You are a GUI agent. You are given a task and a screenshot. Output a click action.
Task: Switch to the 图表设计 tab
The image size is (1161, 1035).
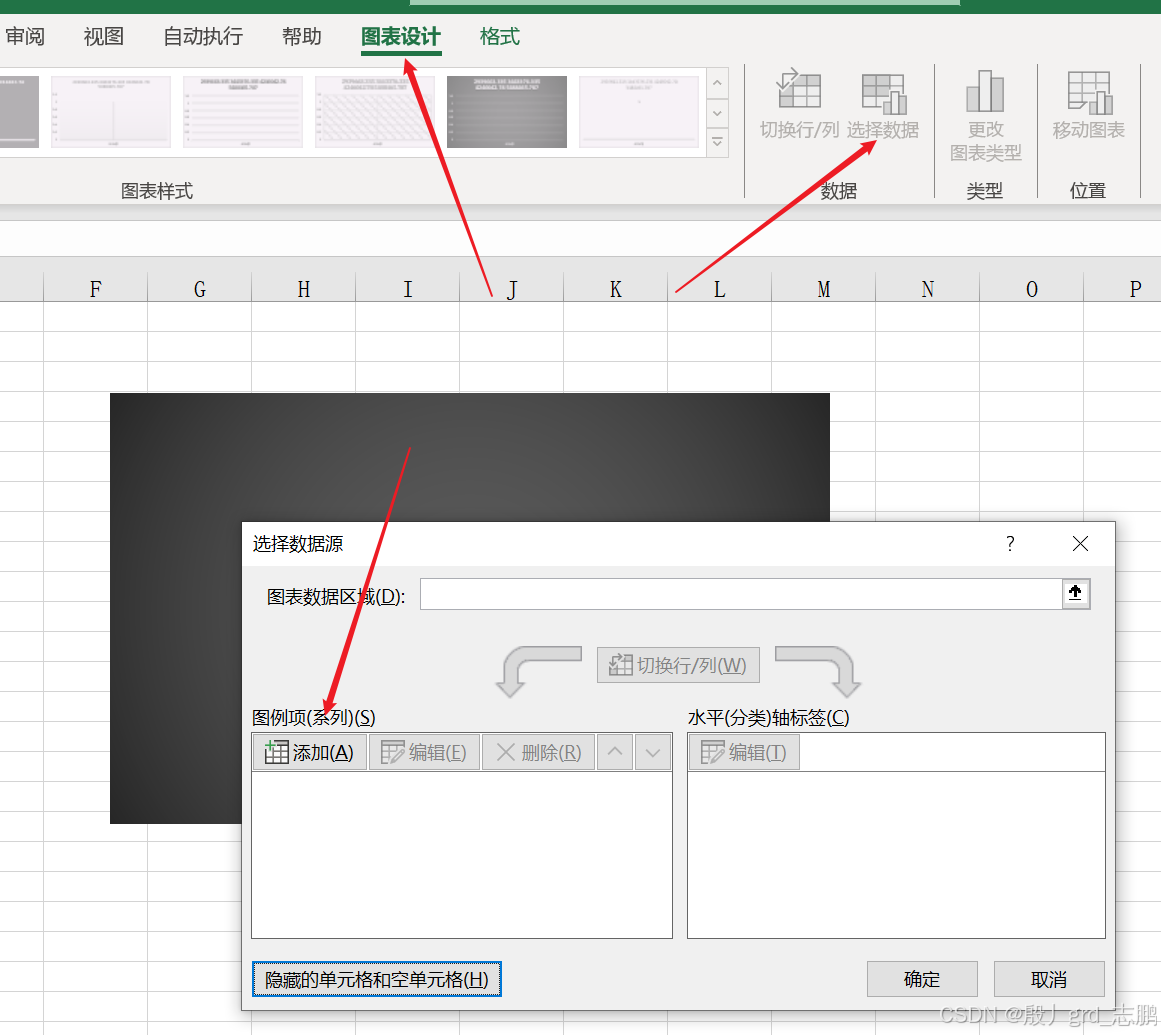401,37
